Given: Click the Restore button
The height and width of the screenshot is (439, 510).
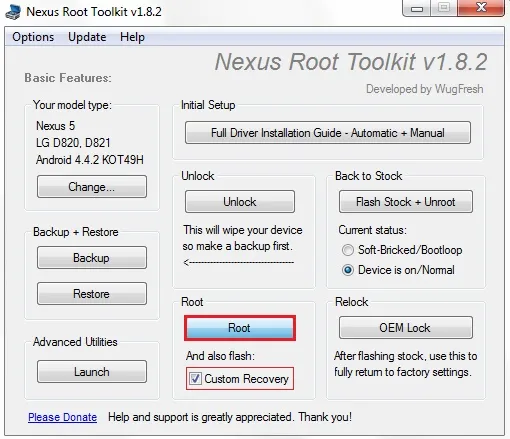Looking at the screenshot, I should pos(92,294).
